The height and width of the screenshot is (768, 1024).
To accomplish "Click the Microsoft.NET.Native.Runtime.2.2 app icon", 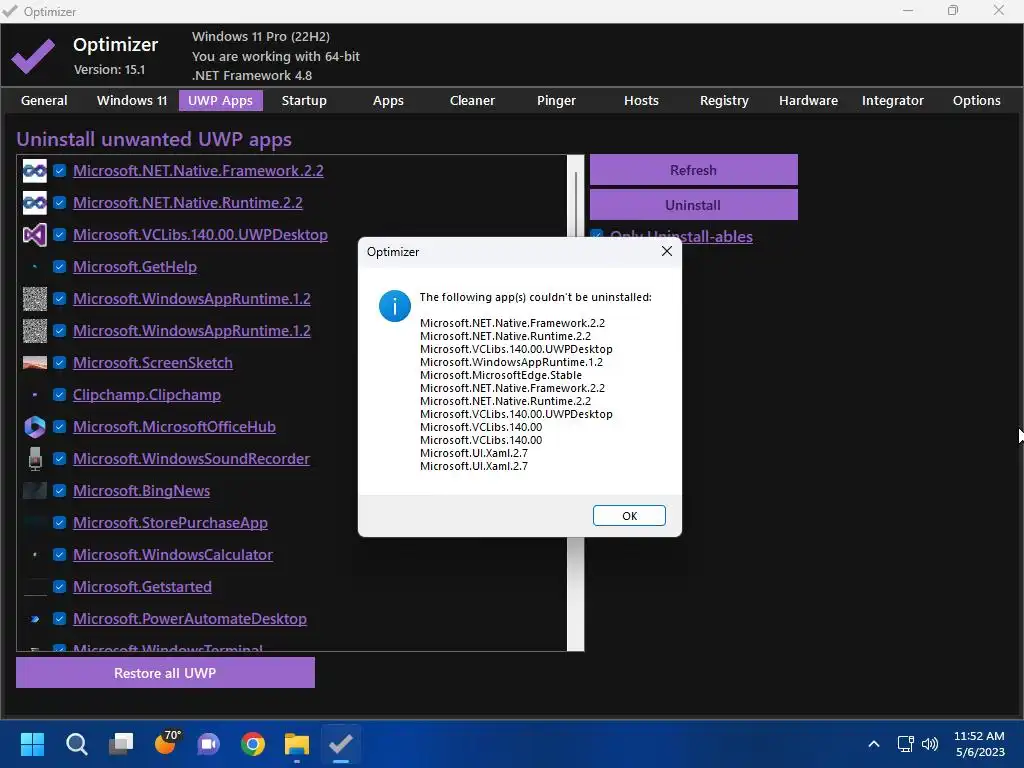I will (x=35, y=203).
